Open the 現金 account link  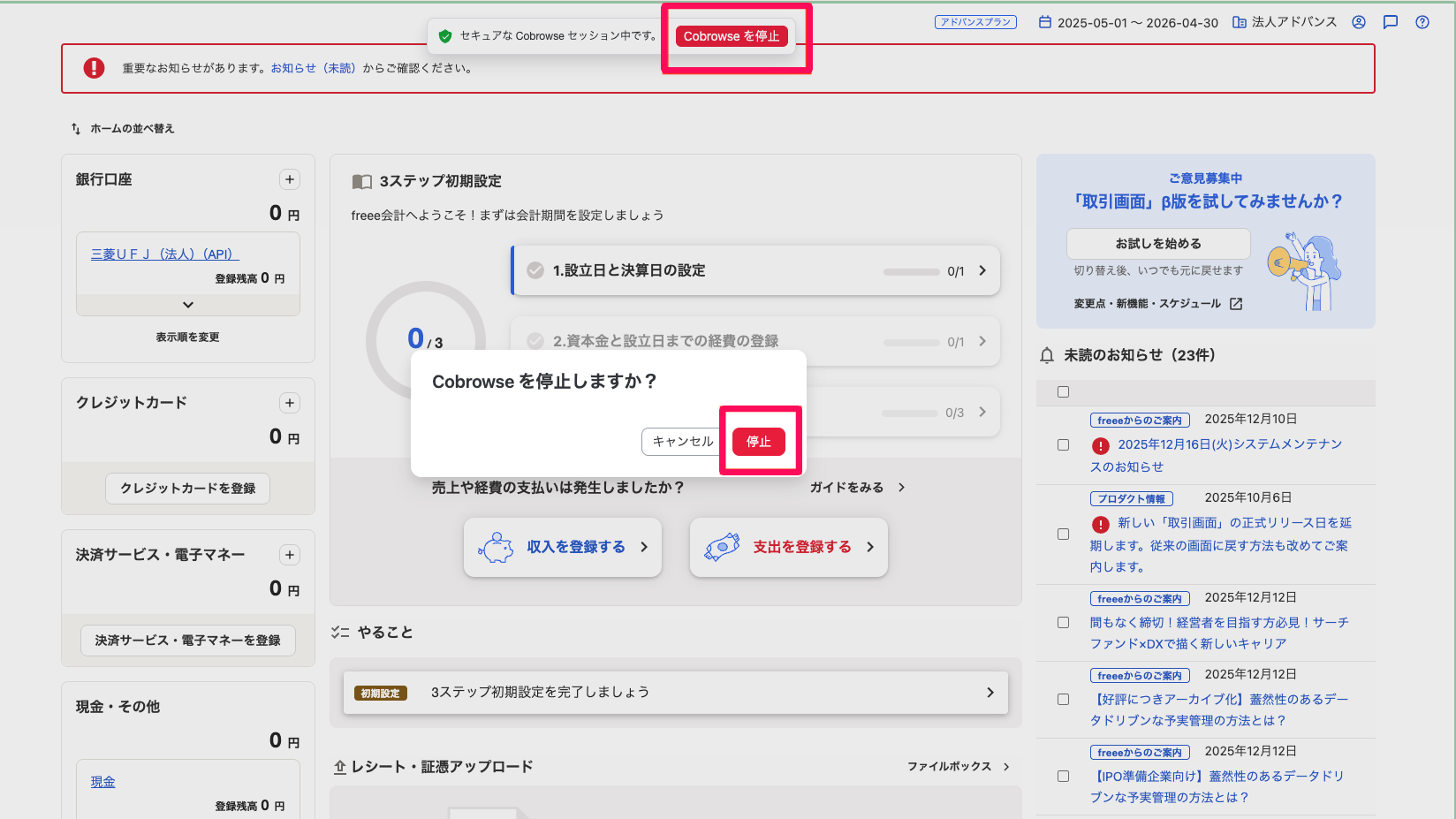(102, 782)
